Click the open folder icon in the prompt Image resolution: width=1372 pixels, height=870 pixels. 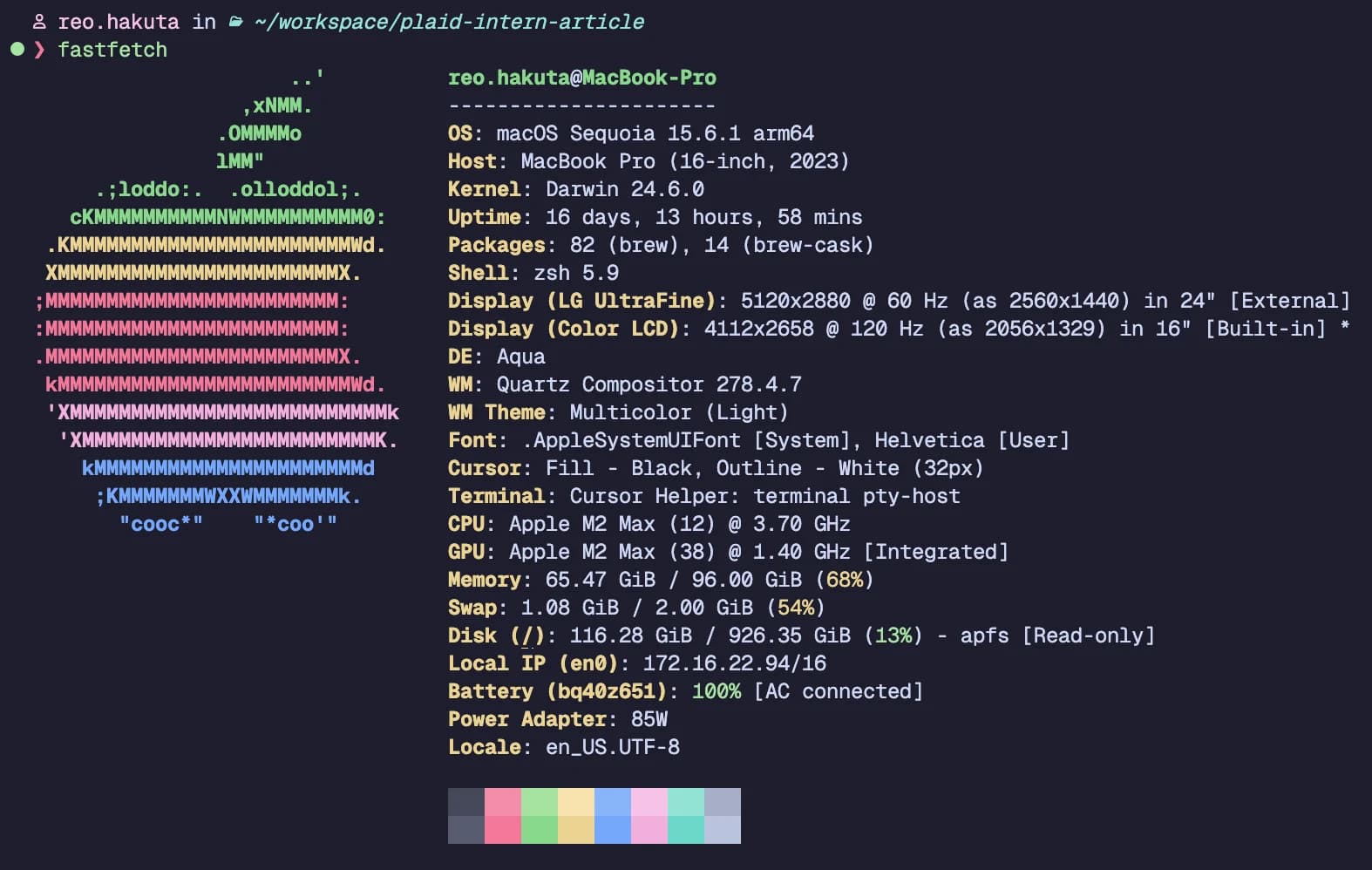click(235, 22)
